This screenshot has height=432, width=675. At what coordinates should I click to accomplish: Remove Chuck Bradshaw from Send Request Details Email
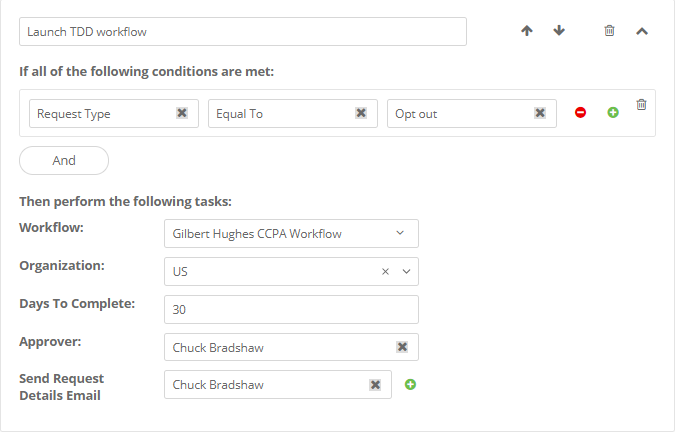tap(375, 384)
